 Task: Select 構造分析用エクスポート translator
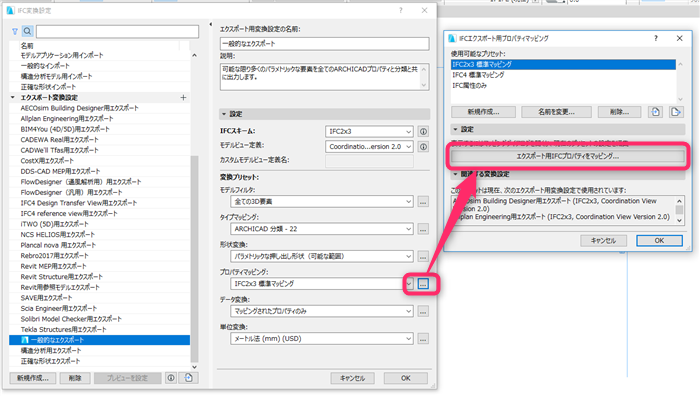[x=100, y=350]
